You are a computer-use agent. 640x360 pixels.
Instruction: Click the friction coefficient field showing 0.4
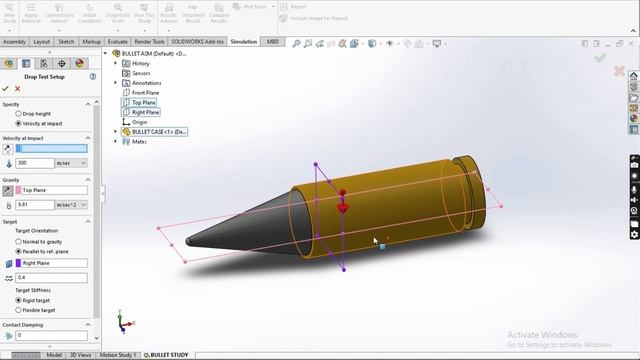point(51,278)
